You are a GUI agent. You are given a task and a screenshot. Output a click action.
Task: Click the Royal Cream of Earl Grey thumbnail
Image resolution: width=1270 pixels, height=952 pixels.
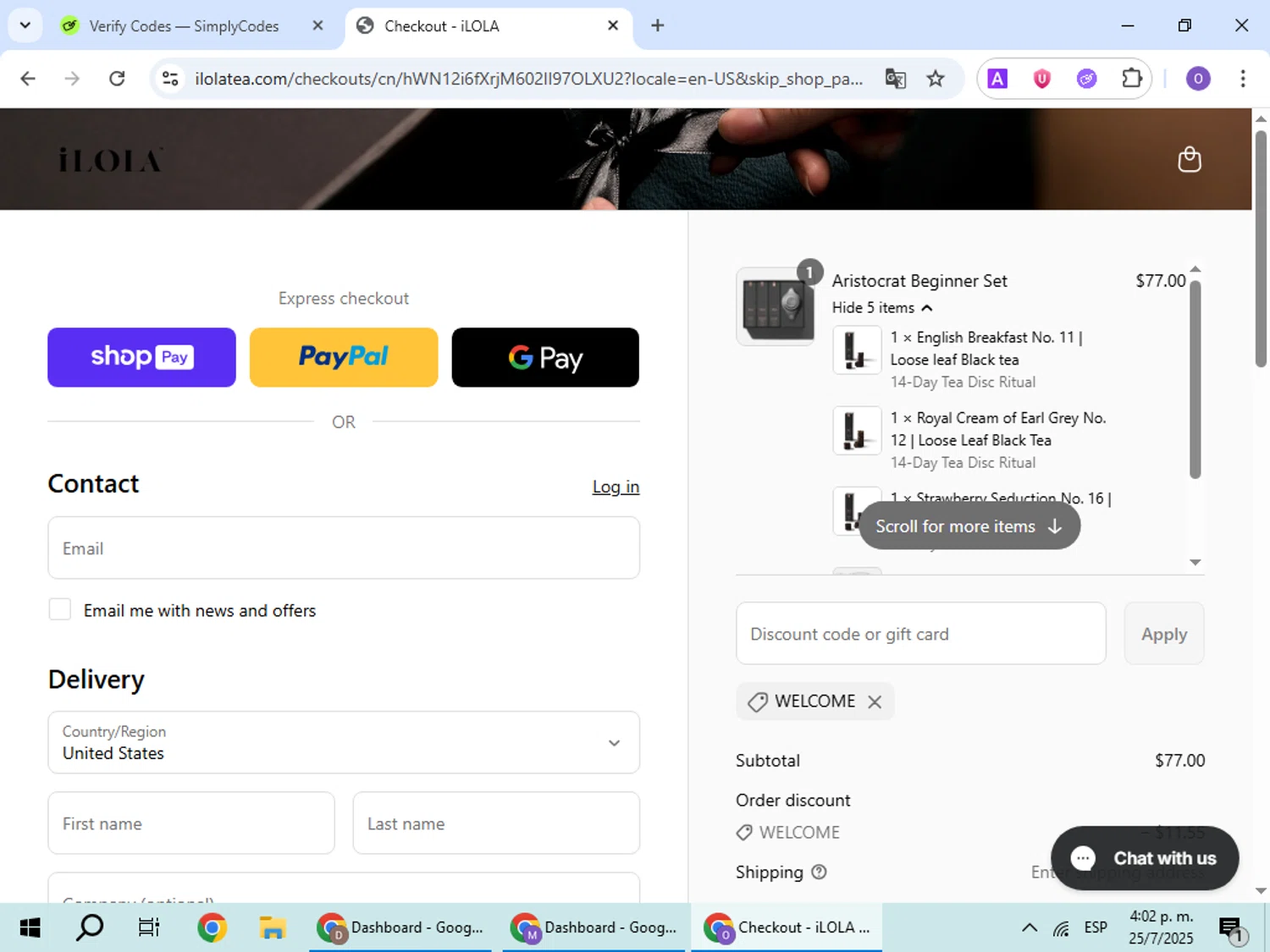pyautogui.click(x=857, y=430)
